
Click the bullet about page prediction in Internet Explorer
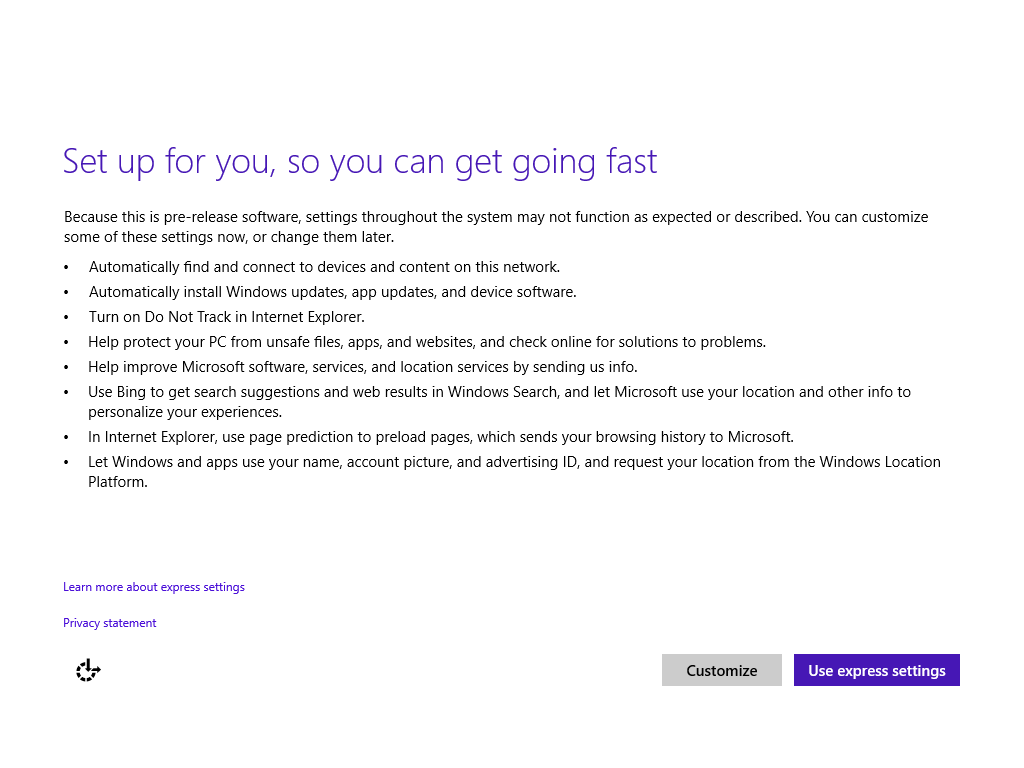point(441,437)
